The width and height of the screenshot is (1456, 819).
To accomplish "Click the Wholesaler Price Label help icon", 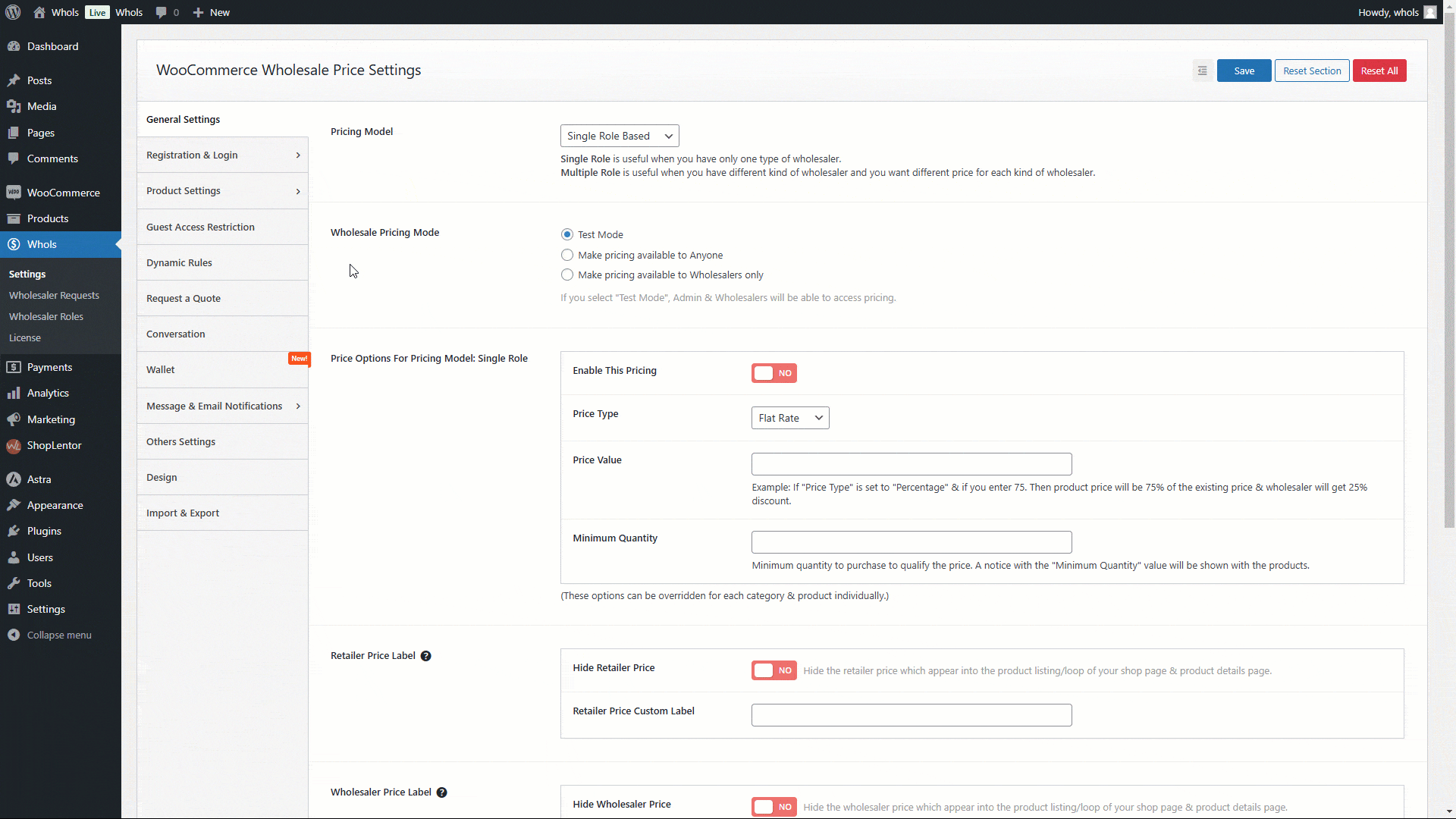I will click(x=442, y=792).
